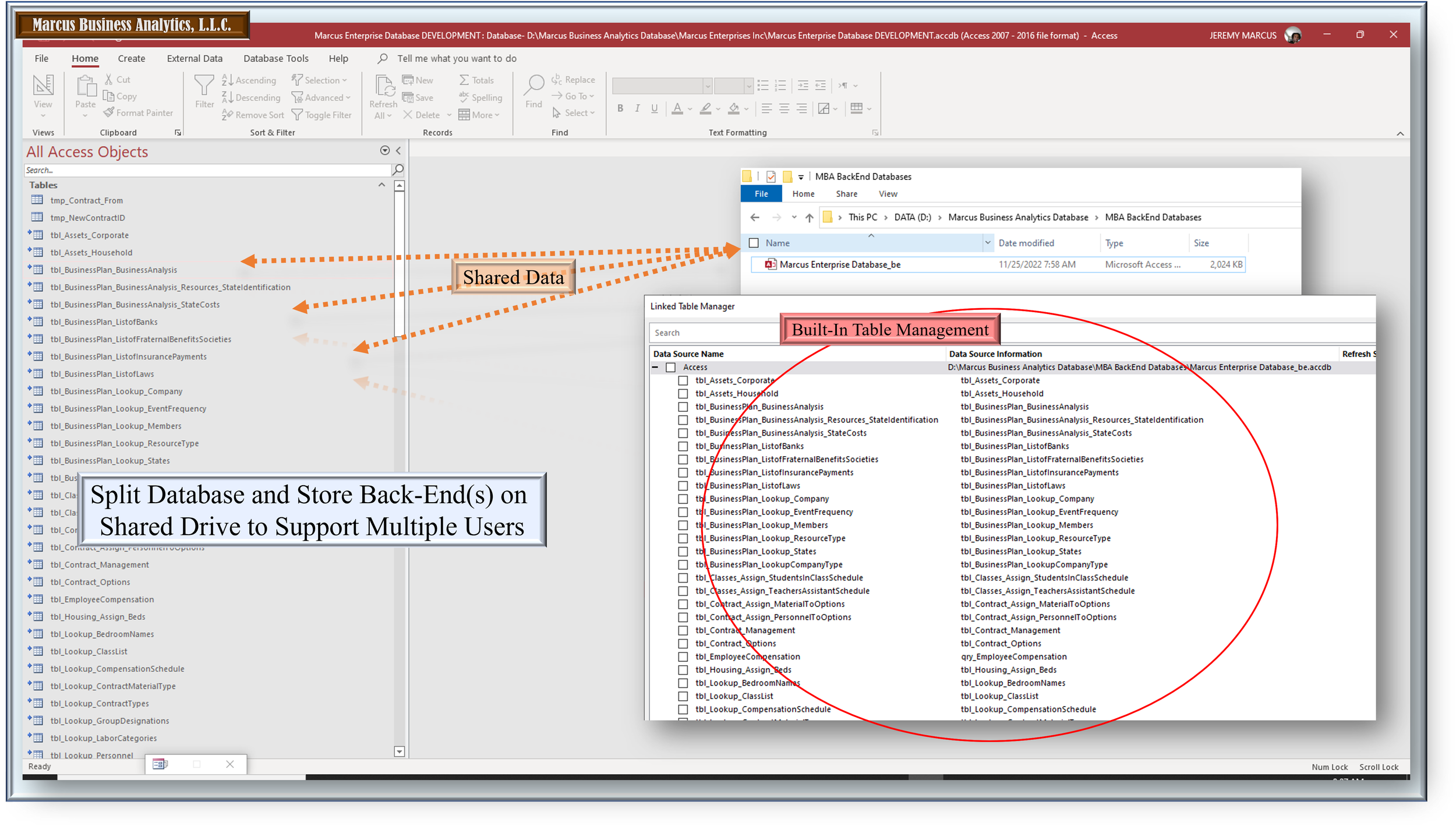Click the Find magnifier icon in ribbon
The width and height of the screenshot is (1456, 826).
533,86
